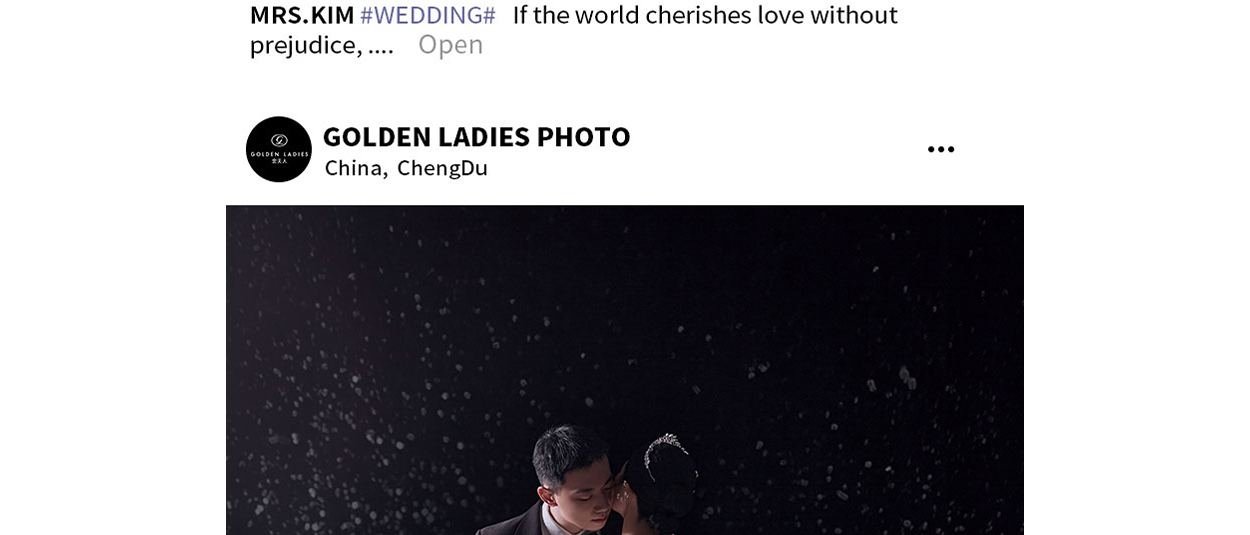Click the word China in the location line
Viewport: 1250px width, 535px height.
pos(354,168)
